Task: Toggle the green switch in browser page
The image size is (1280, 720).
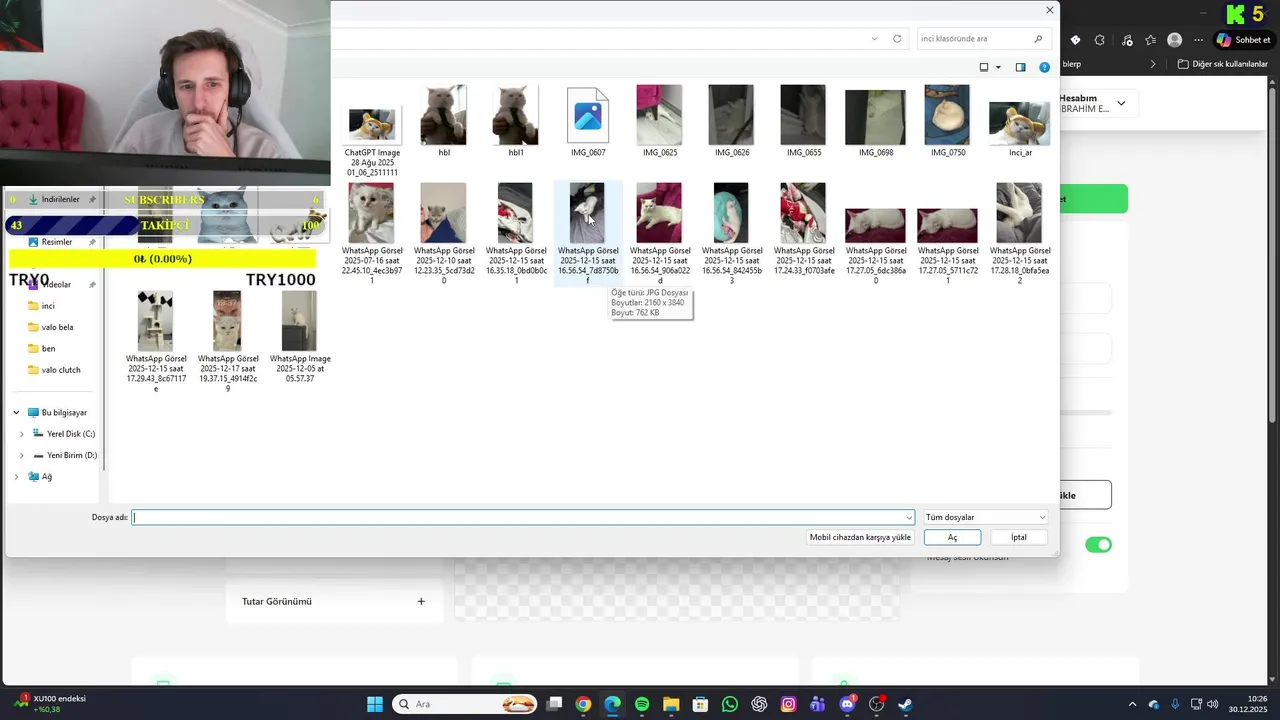Action: [1098, 545]
